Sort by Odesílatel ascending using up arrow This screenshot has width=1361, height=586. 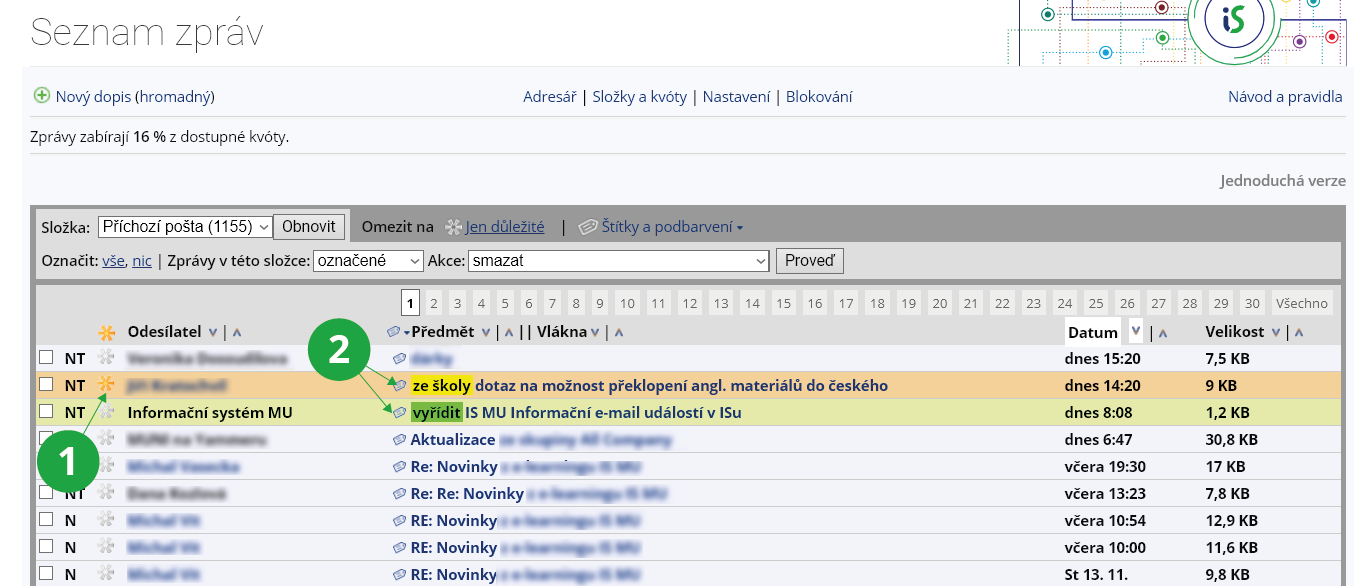(x=237, y=332)
